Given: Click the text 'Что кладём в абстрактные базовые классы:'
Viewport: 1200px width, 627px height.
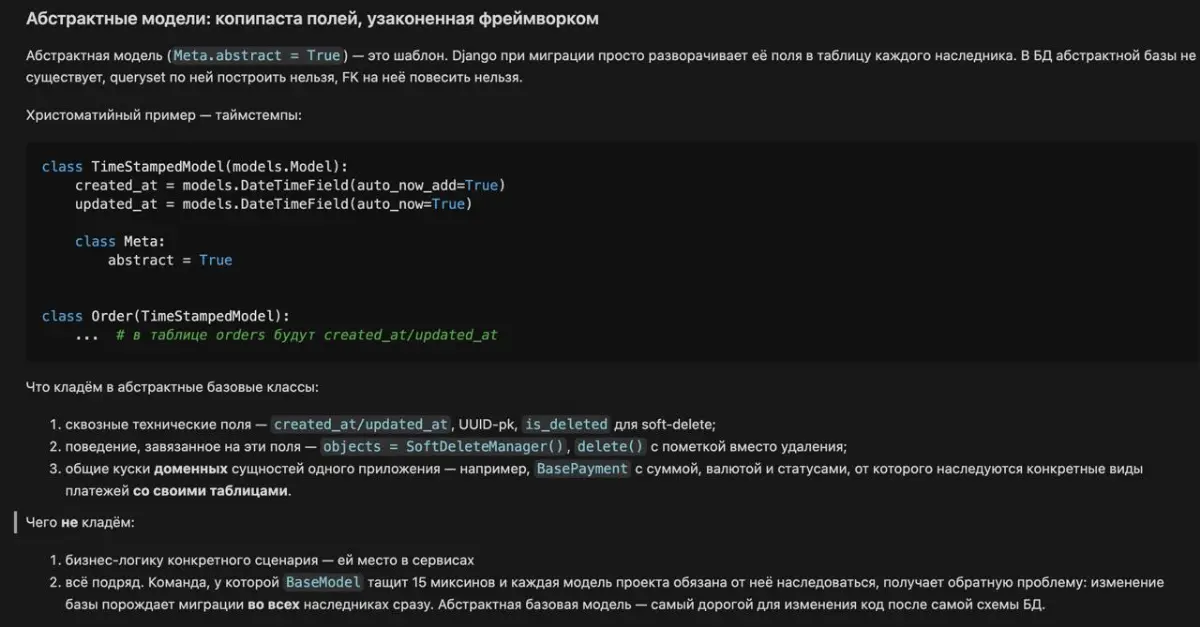Looking at the screenshot, I should [x=173, y=386].
